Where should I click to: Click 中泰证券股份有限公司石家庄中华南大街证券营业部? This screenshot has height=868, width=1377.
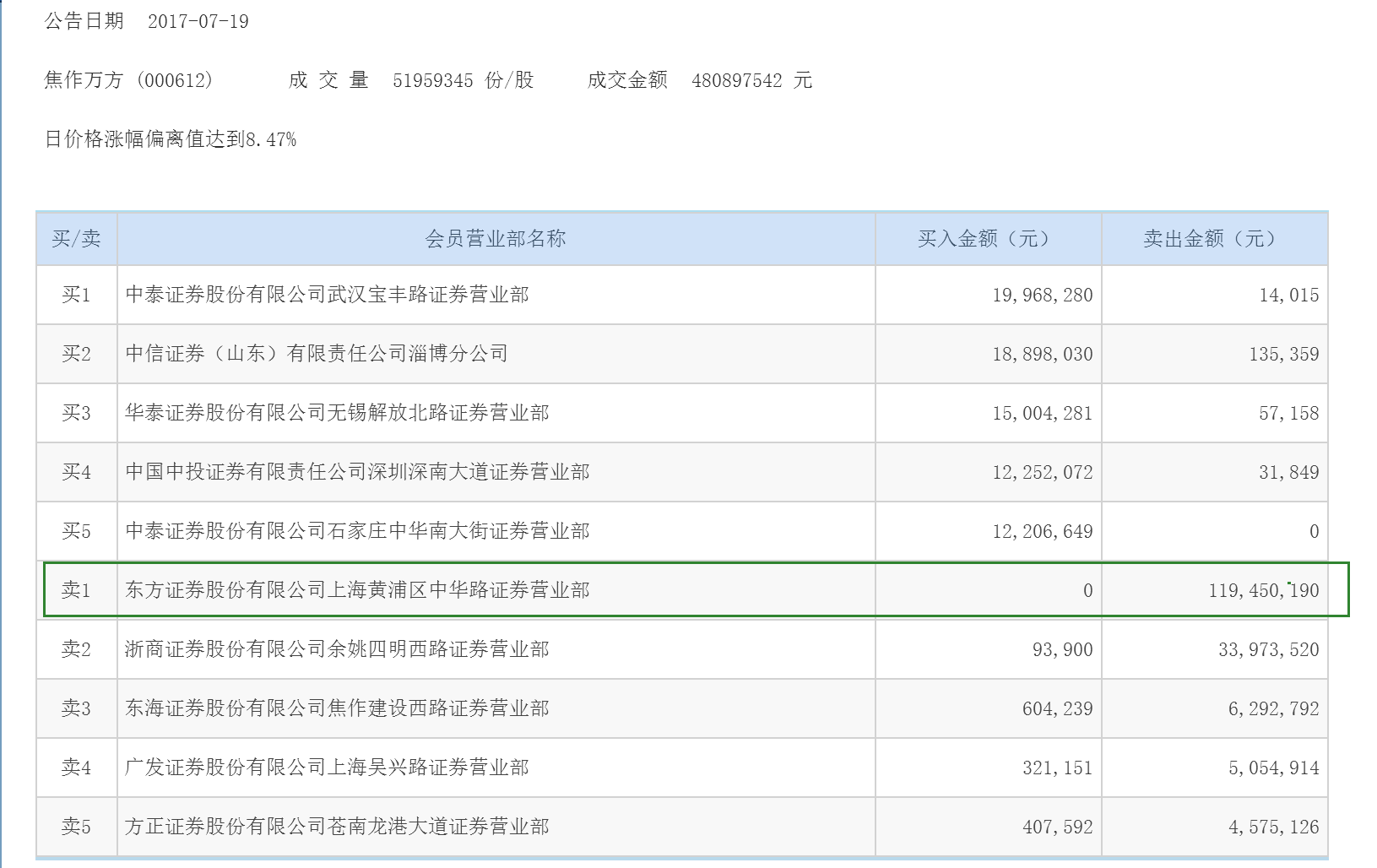(x=357, y=531)
